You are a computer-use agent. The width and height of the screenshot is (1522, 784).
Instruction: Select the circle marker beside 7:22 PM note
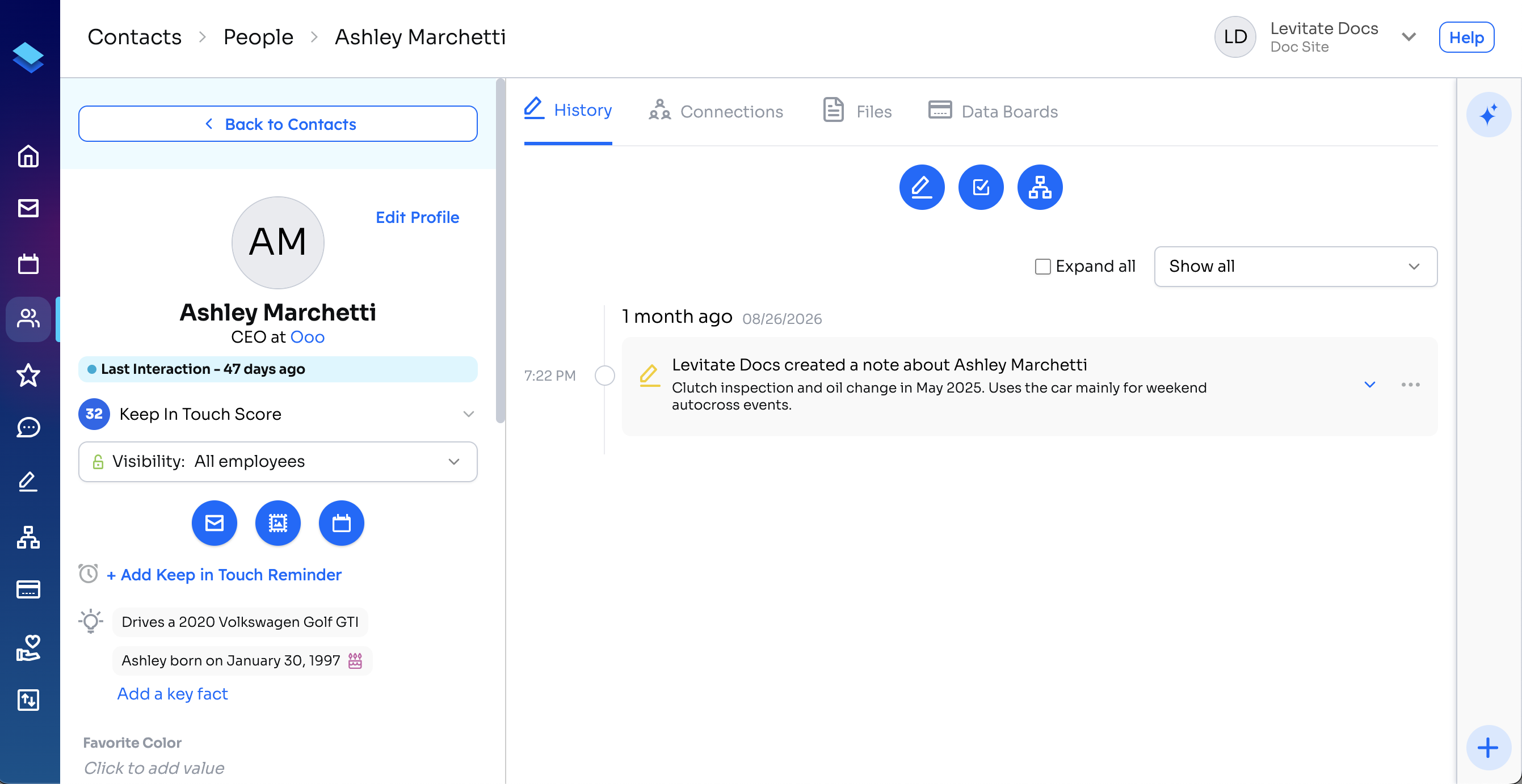click(x=604, y=376)
